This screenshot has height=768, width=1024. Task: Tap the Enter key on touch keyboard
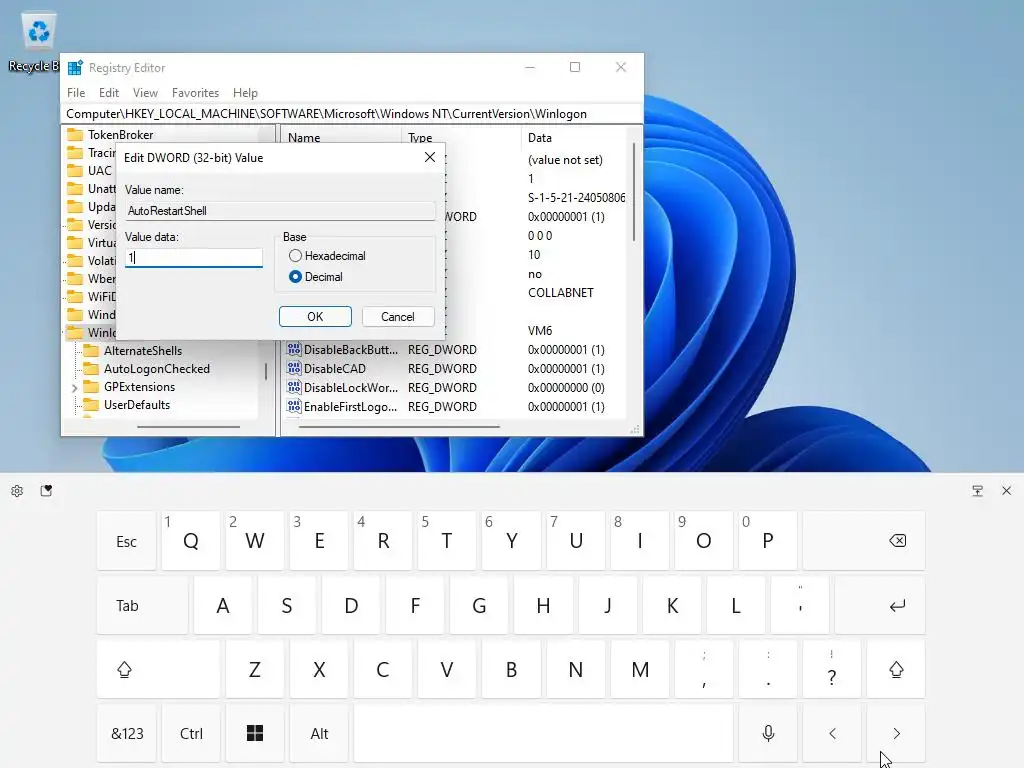(x=880, y=605)
